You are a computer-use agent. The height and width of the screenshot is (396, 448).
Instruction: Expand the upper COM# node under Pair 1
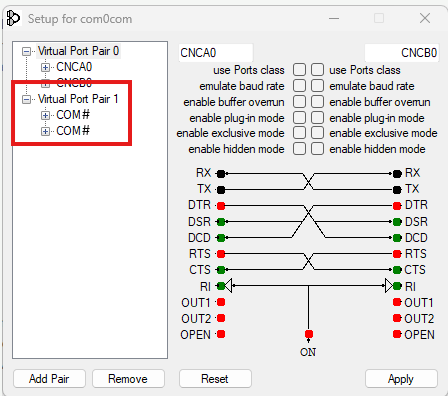(45, 115)
